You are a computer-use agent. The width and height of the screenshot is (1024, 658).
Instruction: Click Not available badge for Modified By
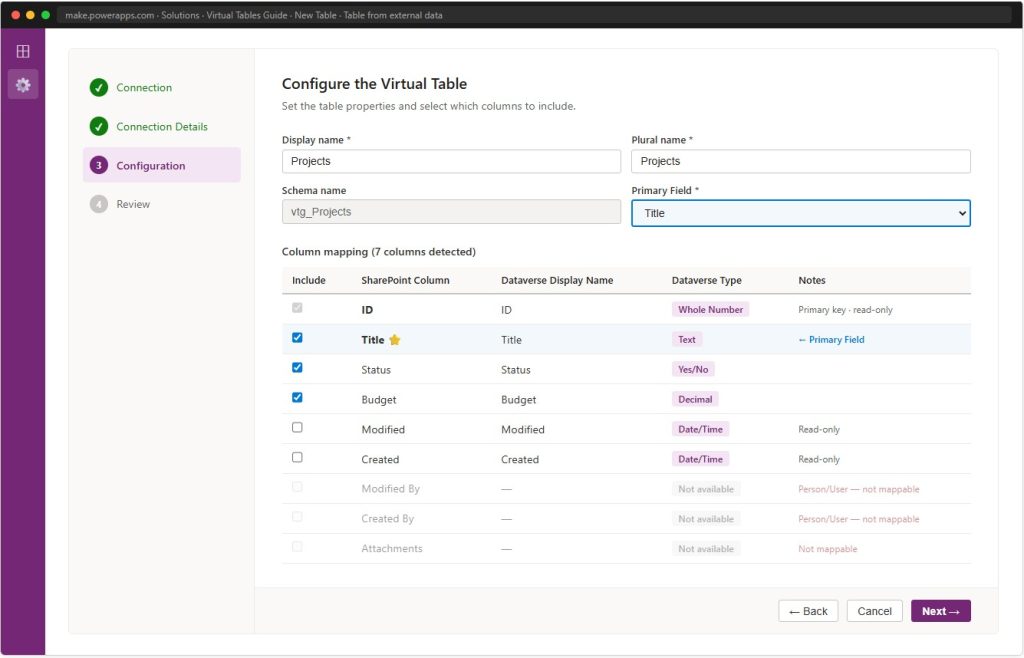tap(705, 489)
